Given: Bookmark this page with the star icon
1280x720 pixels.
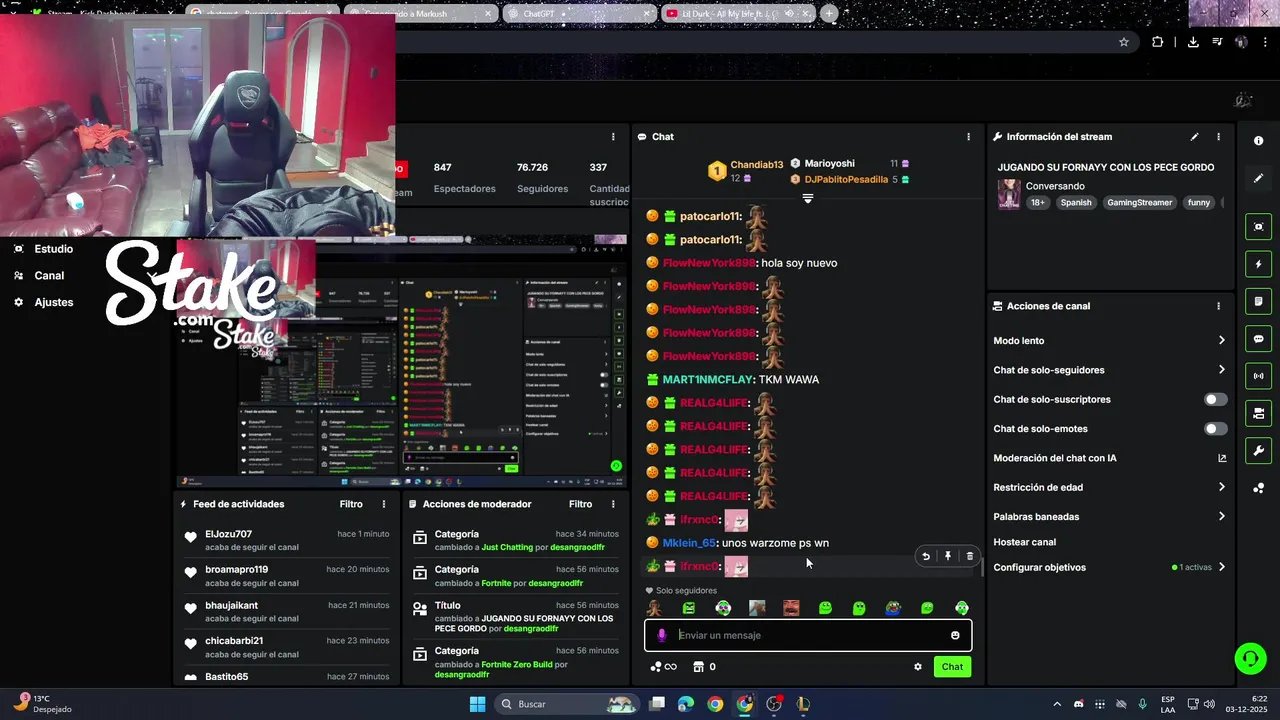Looking at the screenshot, I should (x=1124, y=42).
